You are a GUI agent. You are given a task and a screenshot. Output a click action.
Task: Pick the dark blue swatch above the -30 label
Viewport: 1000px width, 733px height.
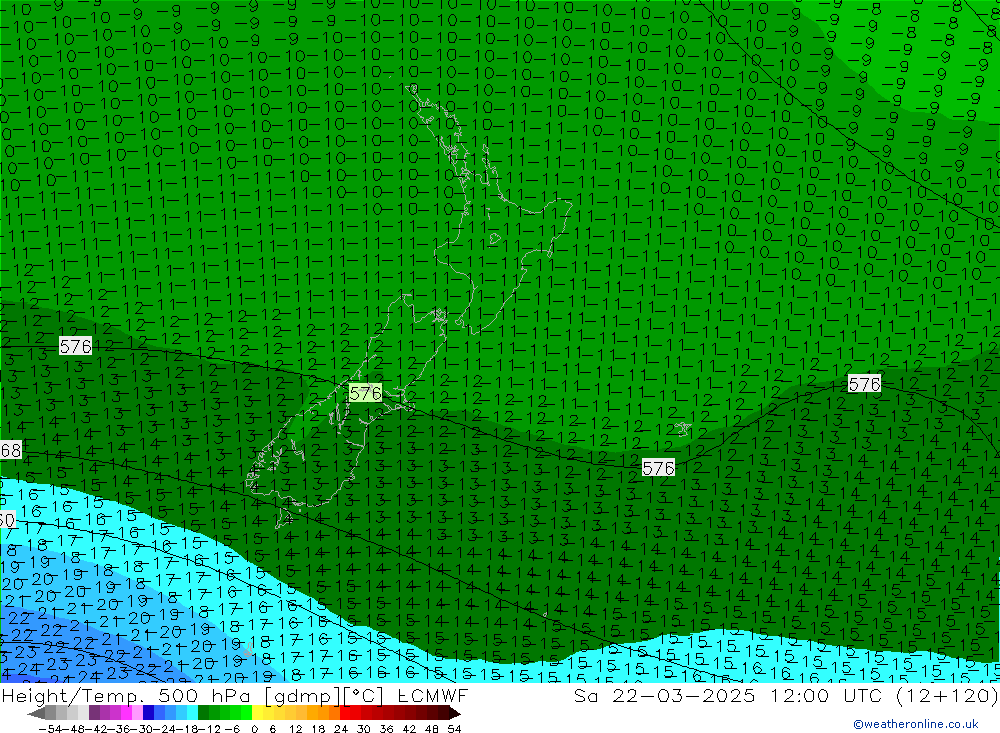coord(148,713)
